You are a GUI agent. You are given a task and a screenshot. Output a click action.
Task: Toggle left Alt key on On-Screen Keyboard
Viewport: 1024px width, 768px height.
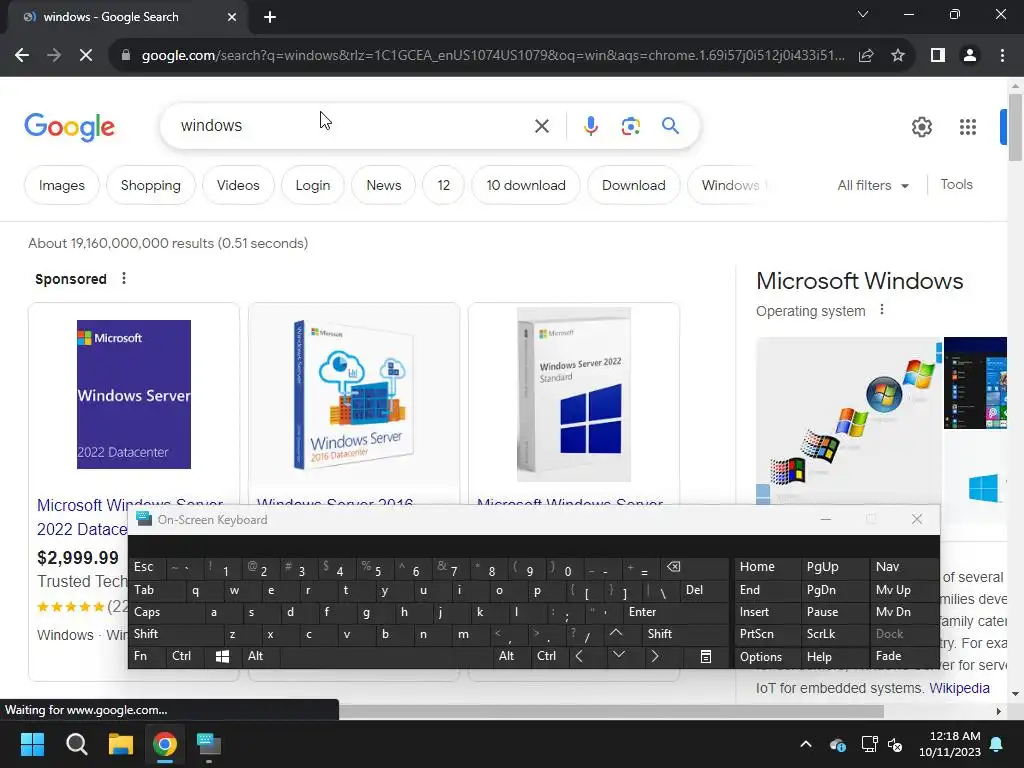[261, 656]
